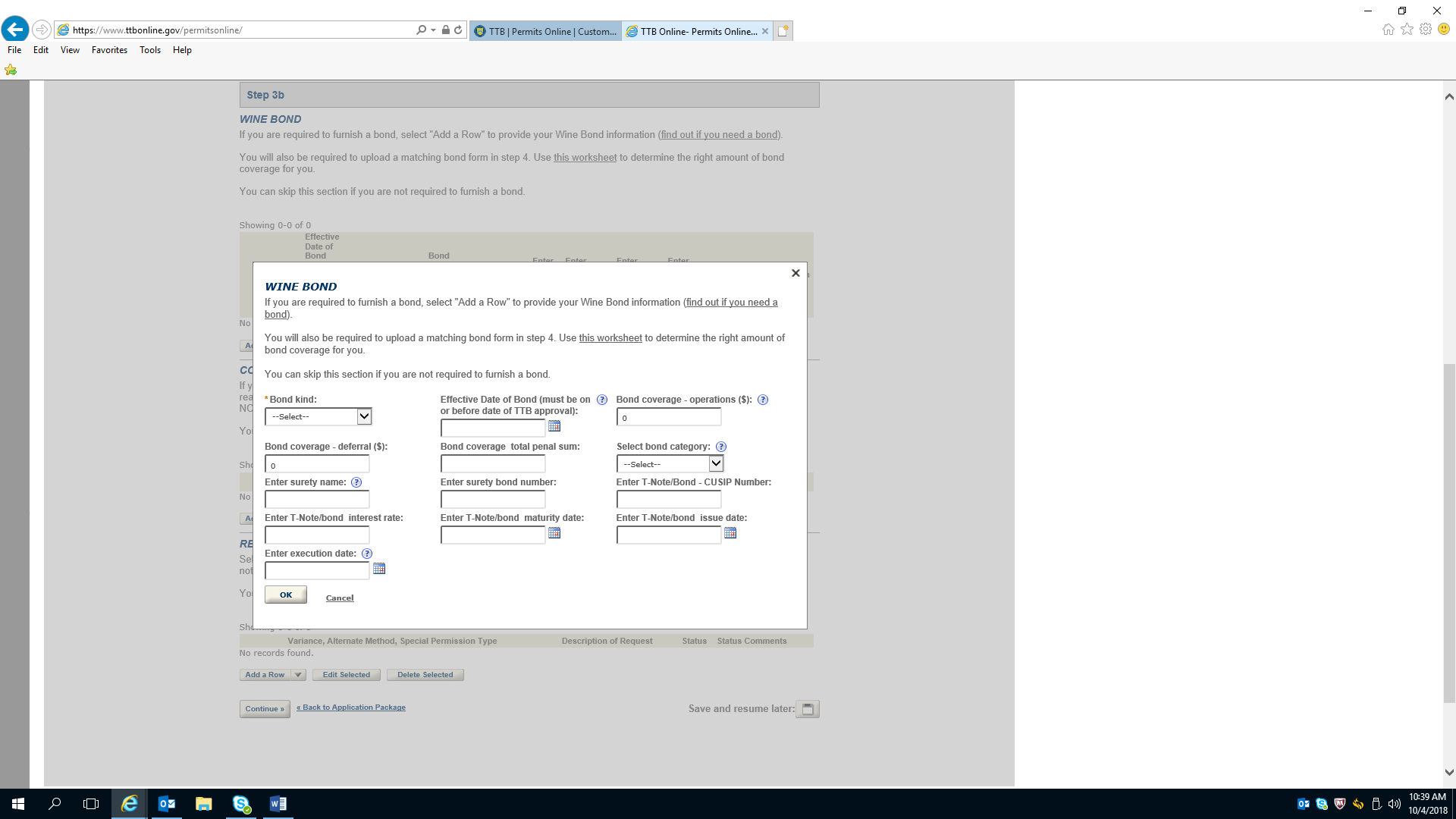This screenshot has height=819, width=1456.
Task: Click the Bond coverage total penal sum field
Action: point(493,464)
